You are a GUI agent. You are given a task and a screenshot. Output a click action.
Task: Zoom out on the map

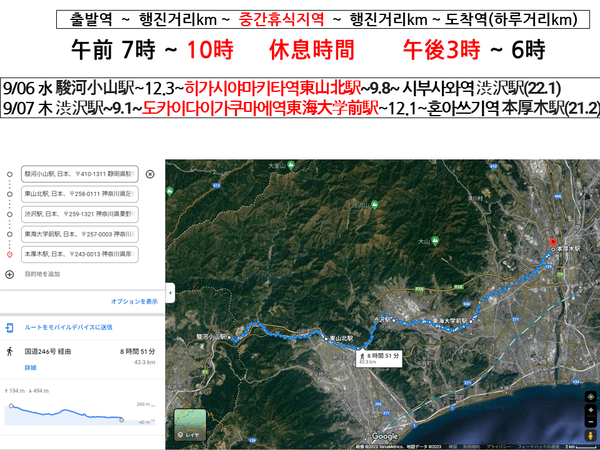click(x=589, y=421)
